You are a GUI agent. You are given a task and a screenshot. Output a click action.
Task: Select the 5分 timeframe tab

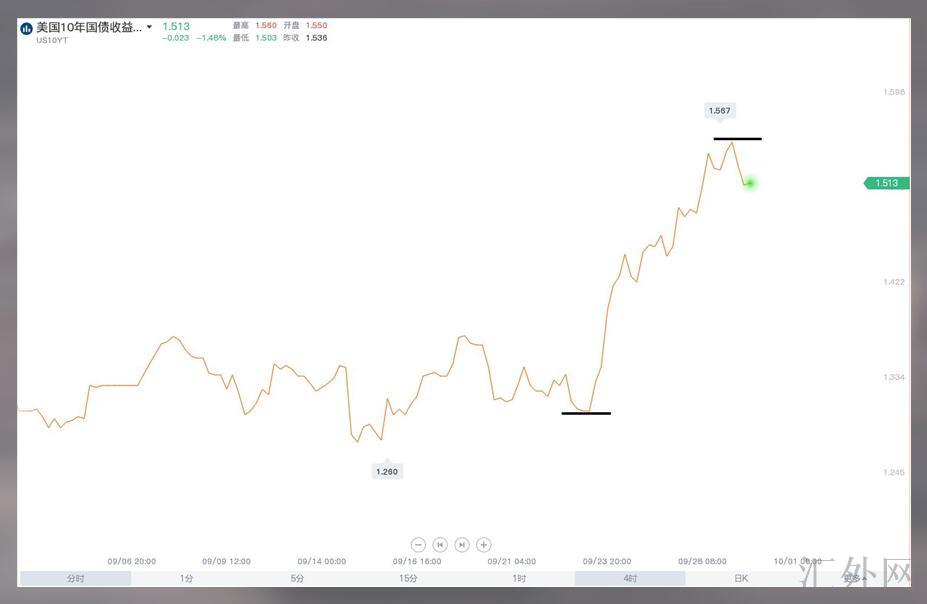298,578
